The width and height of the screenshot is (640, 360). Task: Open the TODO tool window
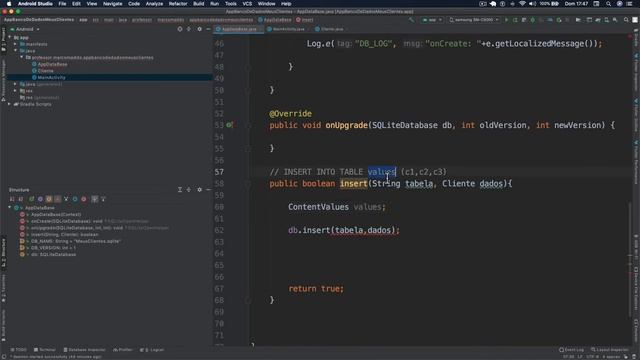point(18,350)
